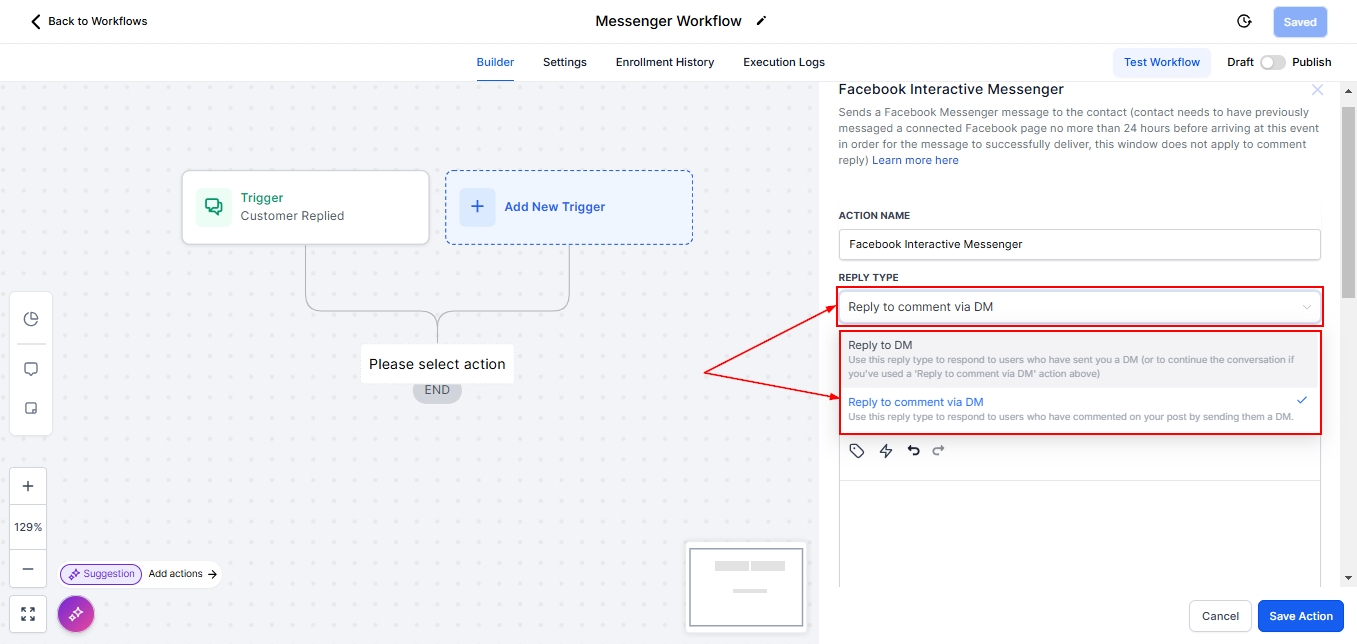Open the stats pie chart icon
The height and width of the screenshot is (644, 1357).
pos(31,319)
